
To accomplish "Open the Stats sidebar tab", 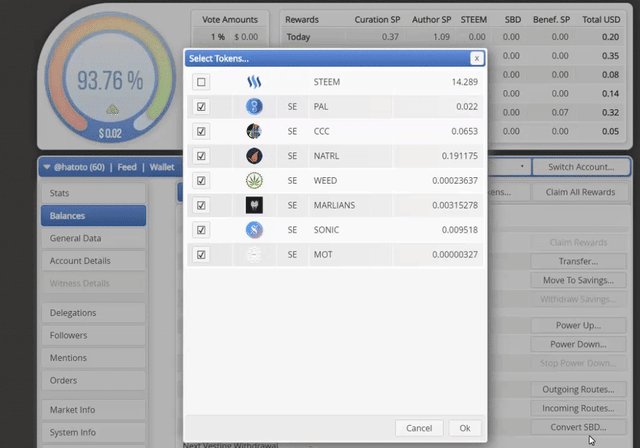I will pos(93,193).
